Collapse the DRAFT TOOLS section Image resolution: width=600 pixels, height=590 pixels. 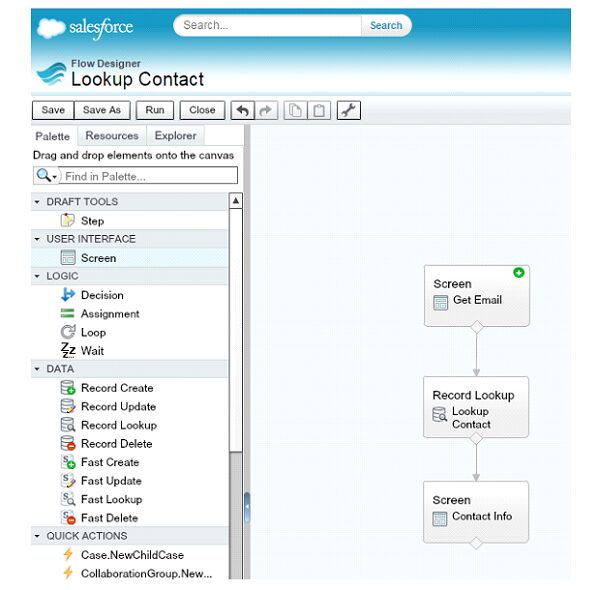tap(38, 202)
